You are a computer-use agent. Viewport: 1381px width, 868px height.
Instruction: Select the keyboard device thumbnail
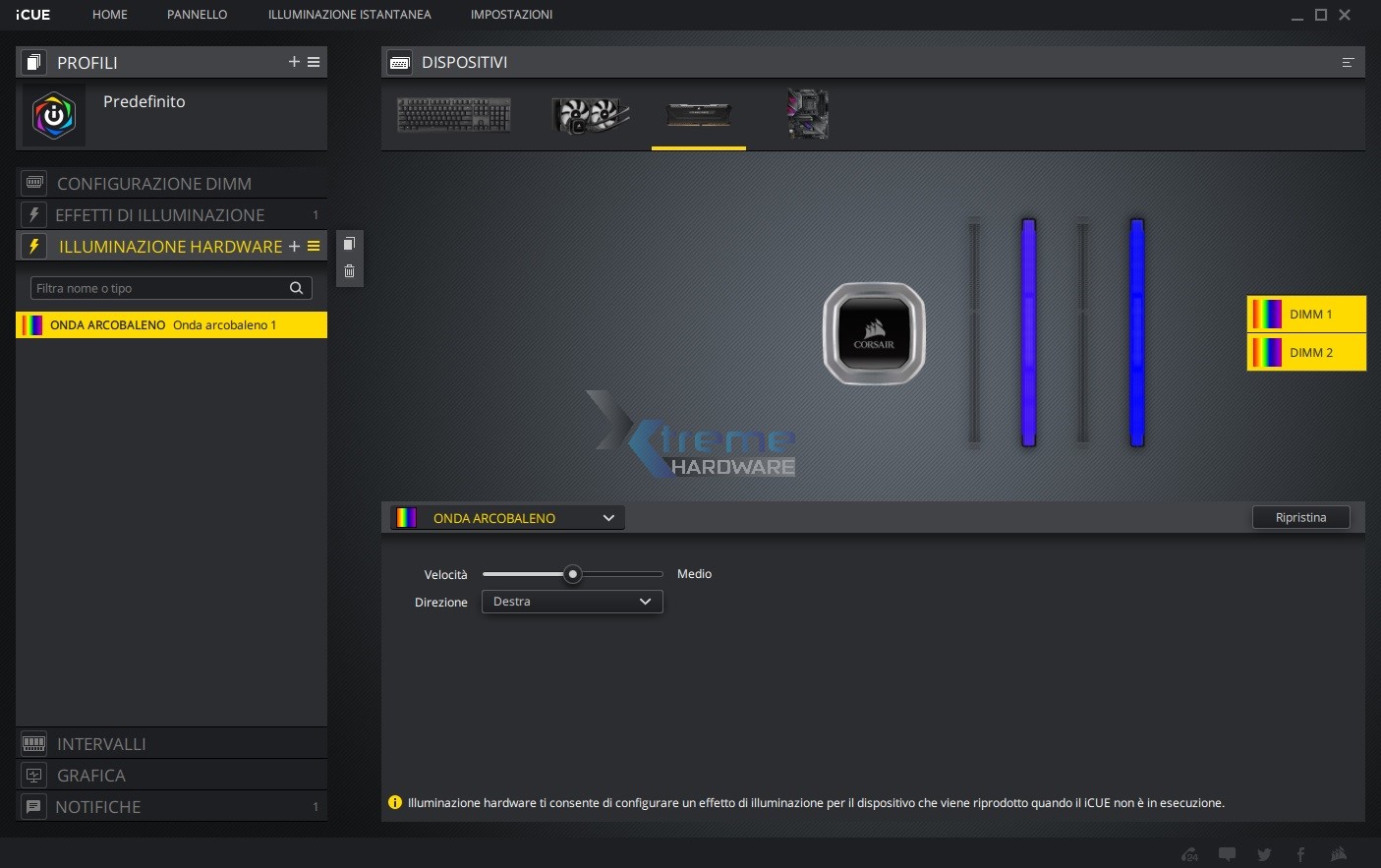(453, 115)
